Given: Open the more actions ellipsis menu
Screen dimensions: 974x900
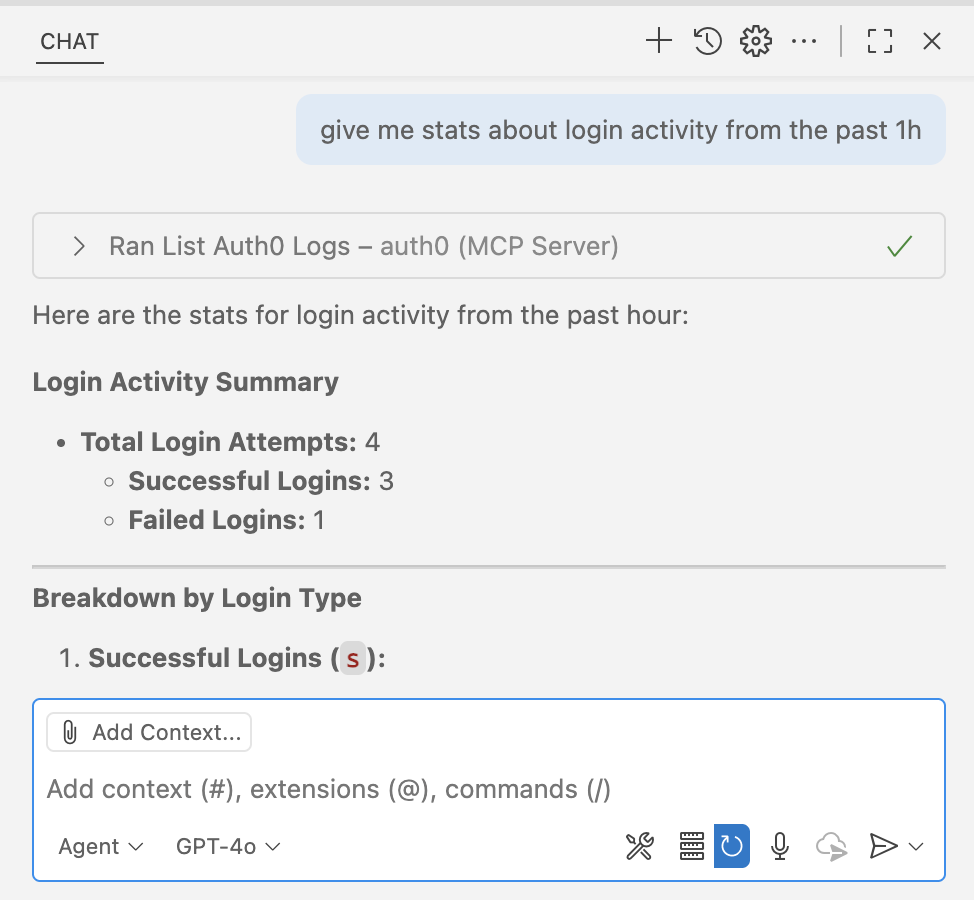Looking at the screenshot, I should (804, 42).
